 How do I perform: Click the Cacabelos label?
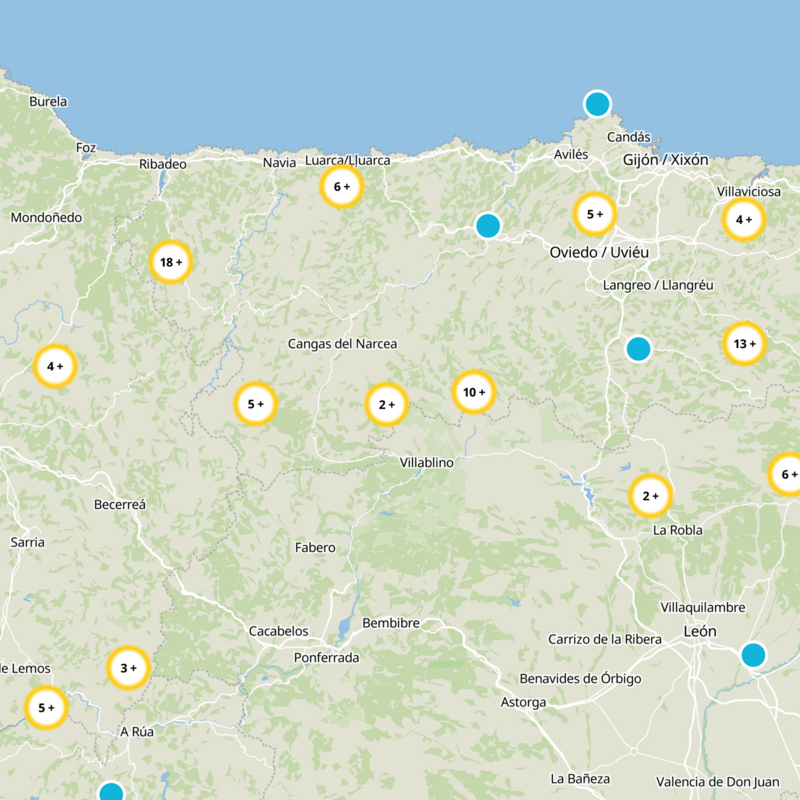coord(279,631)
